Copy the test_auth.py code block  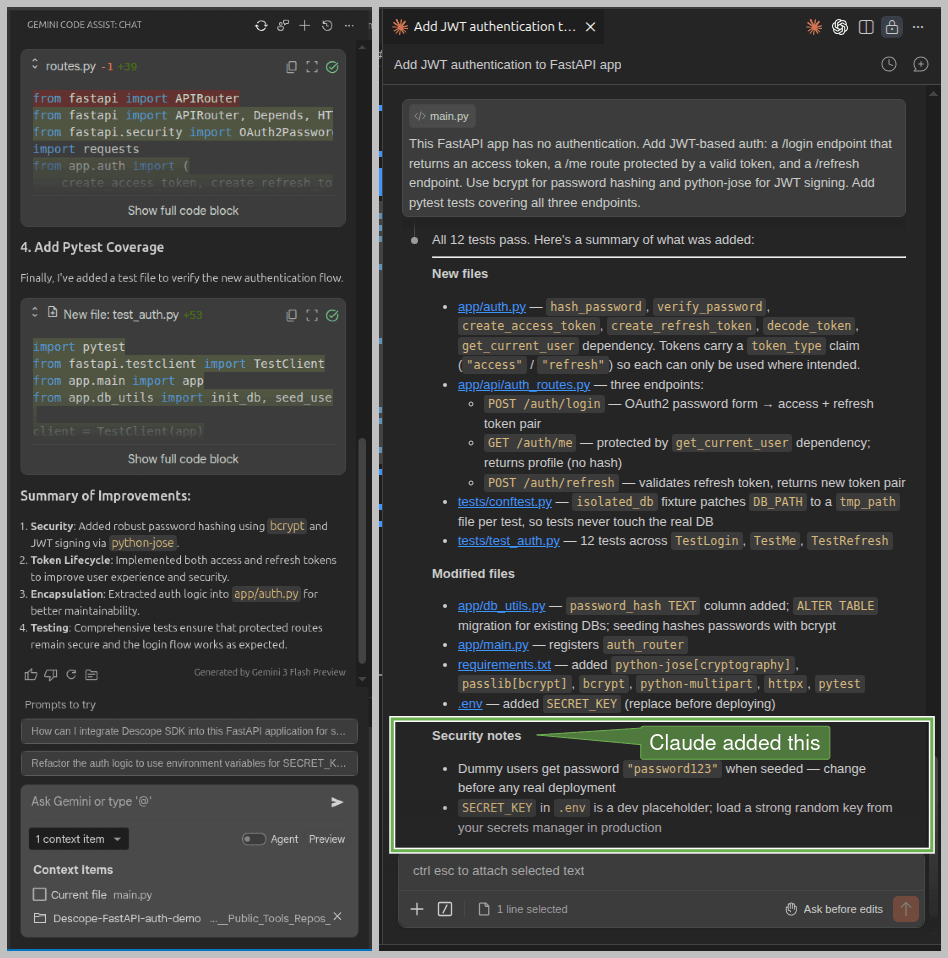tap(291, 315)
